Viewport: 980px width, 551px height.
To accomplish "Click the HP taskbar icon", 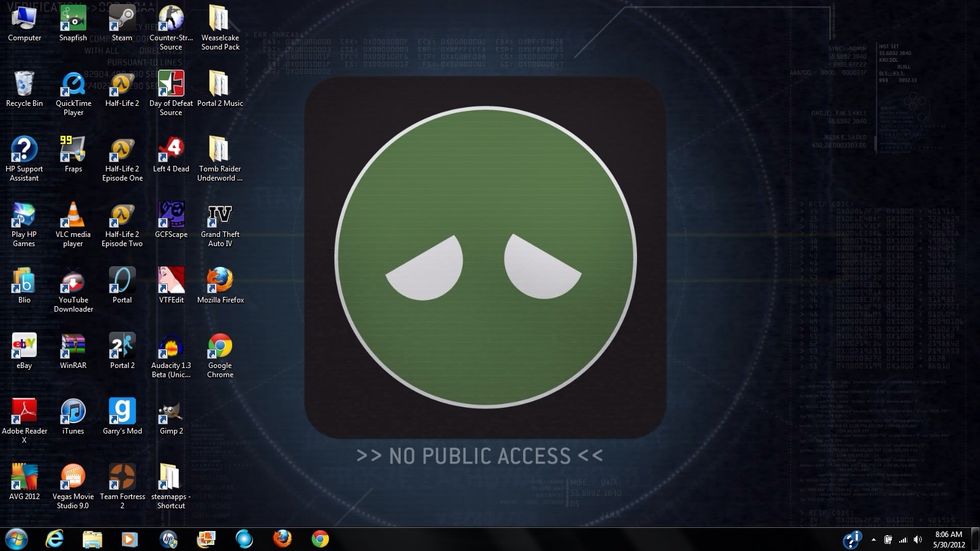I will 168,539.
